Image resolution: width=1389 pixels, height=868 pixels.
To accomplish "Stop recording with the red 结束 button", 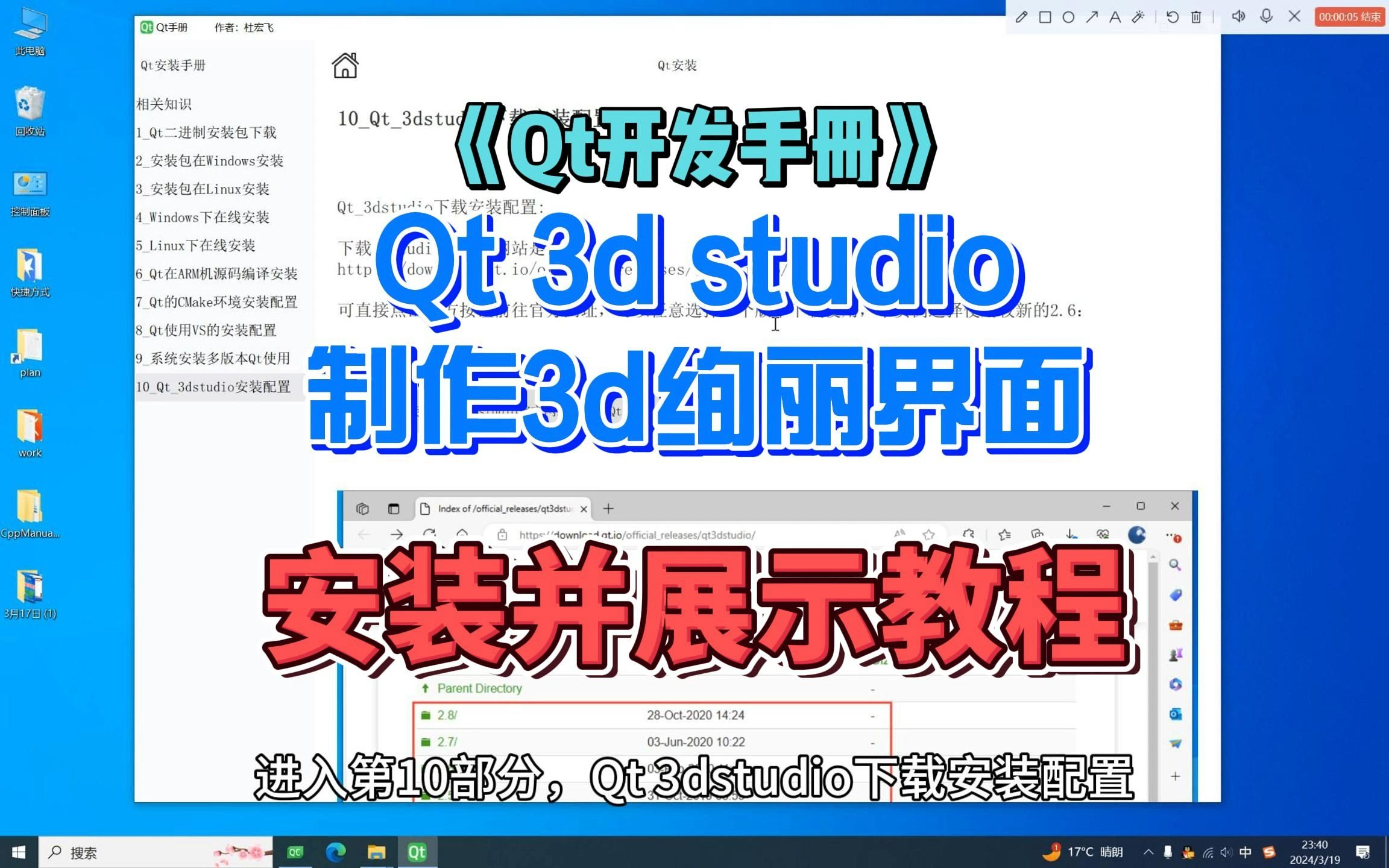I will pos(1349,17).
